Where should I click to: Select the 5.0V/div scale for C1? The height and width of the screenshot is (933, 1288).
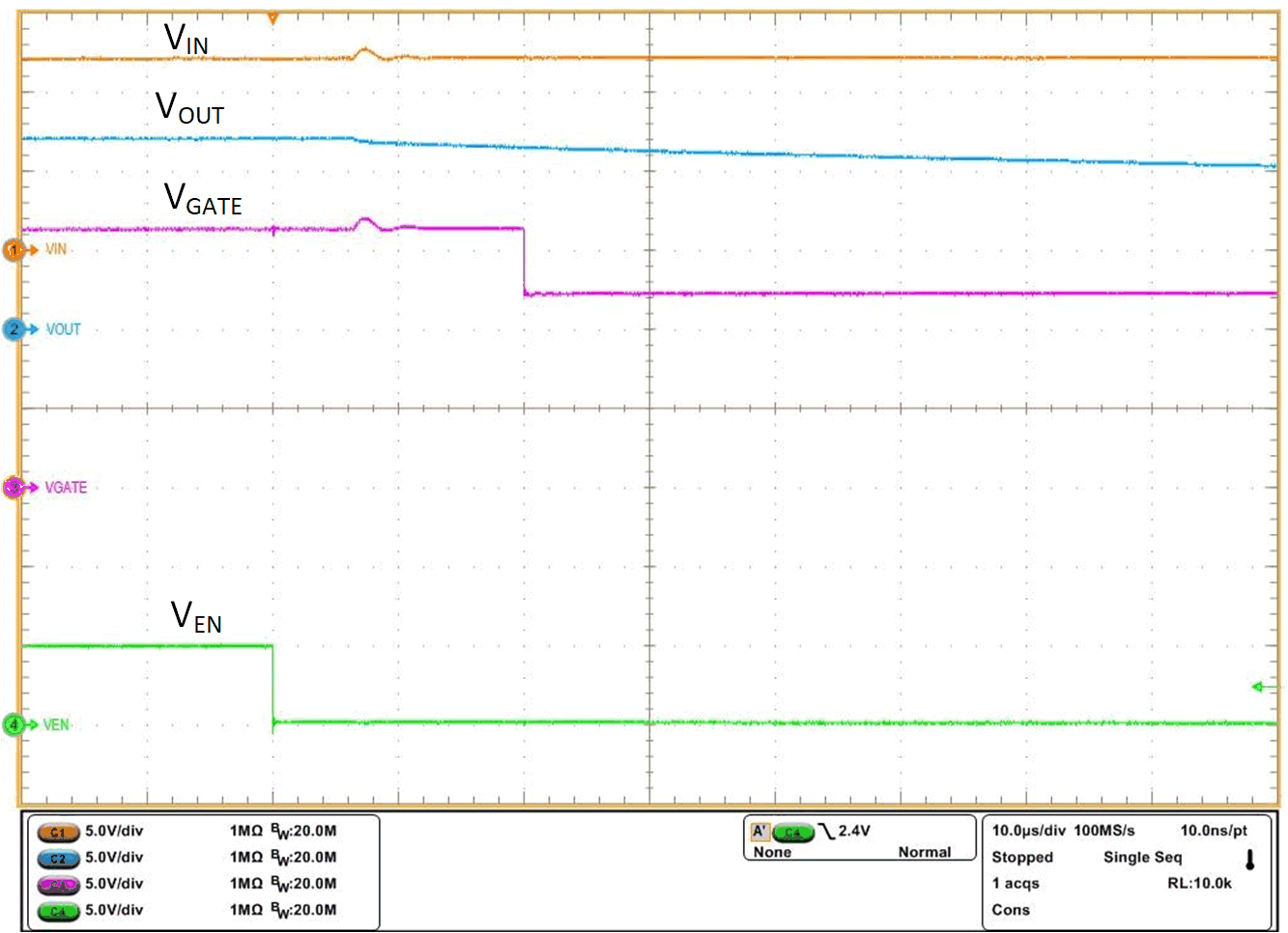(x=114, y=831)
